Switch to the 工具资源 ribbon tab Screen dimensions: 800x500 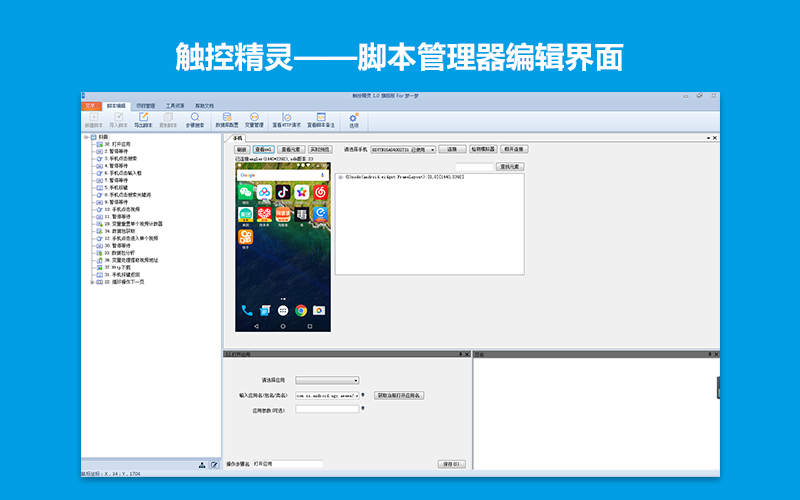click(x=175, y=104)
